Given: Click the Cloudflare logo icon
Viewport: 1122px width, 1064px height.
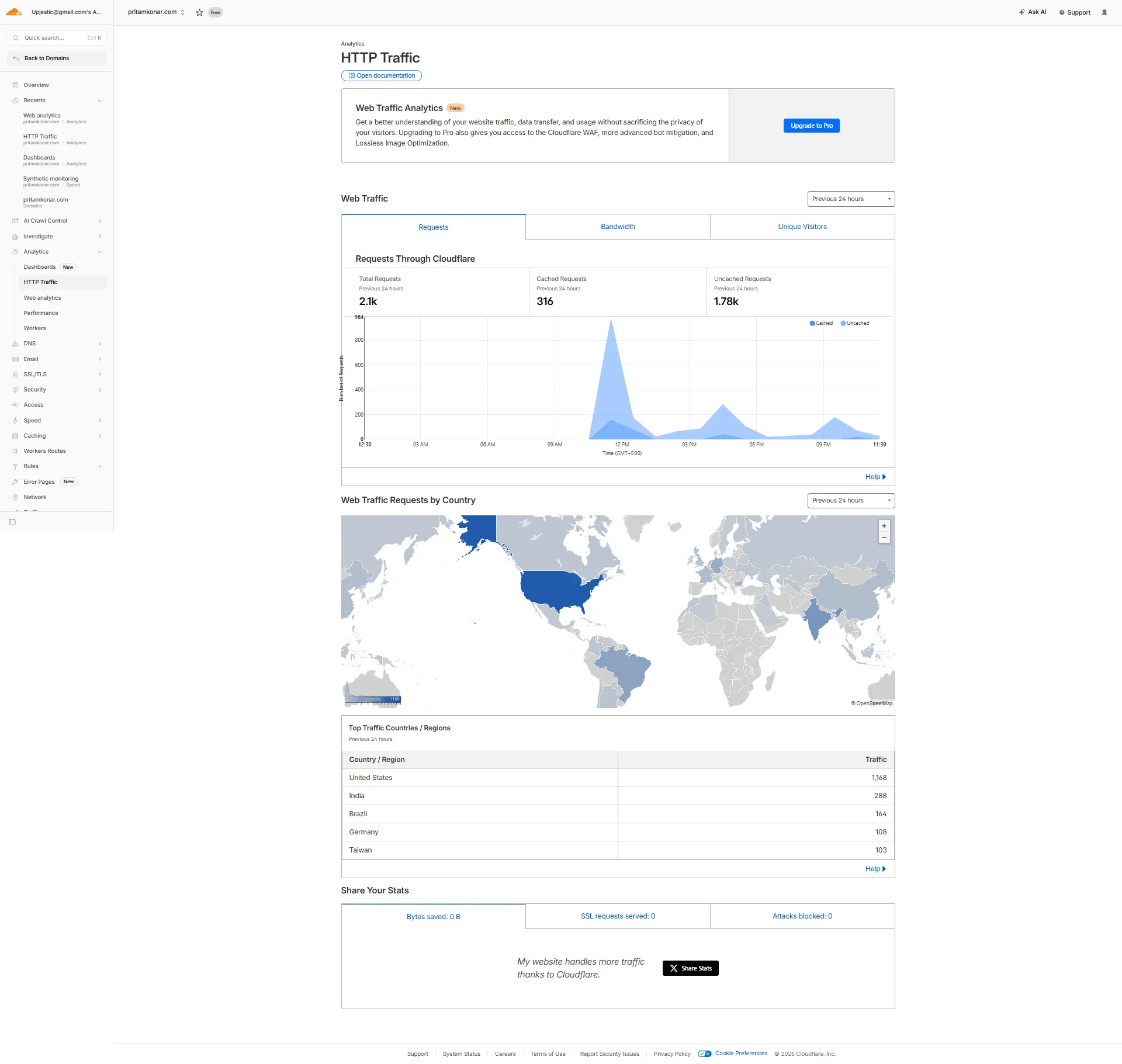Looking at the screenshot, I should pyautogui.click(x=13, y=12).
